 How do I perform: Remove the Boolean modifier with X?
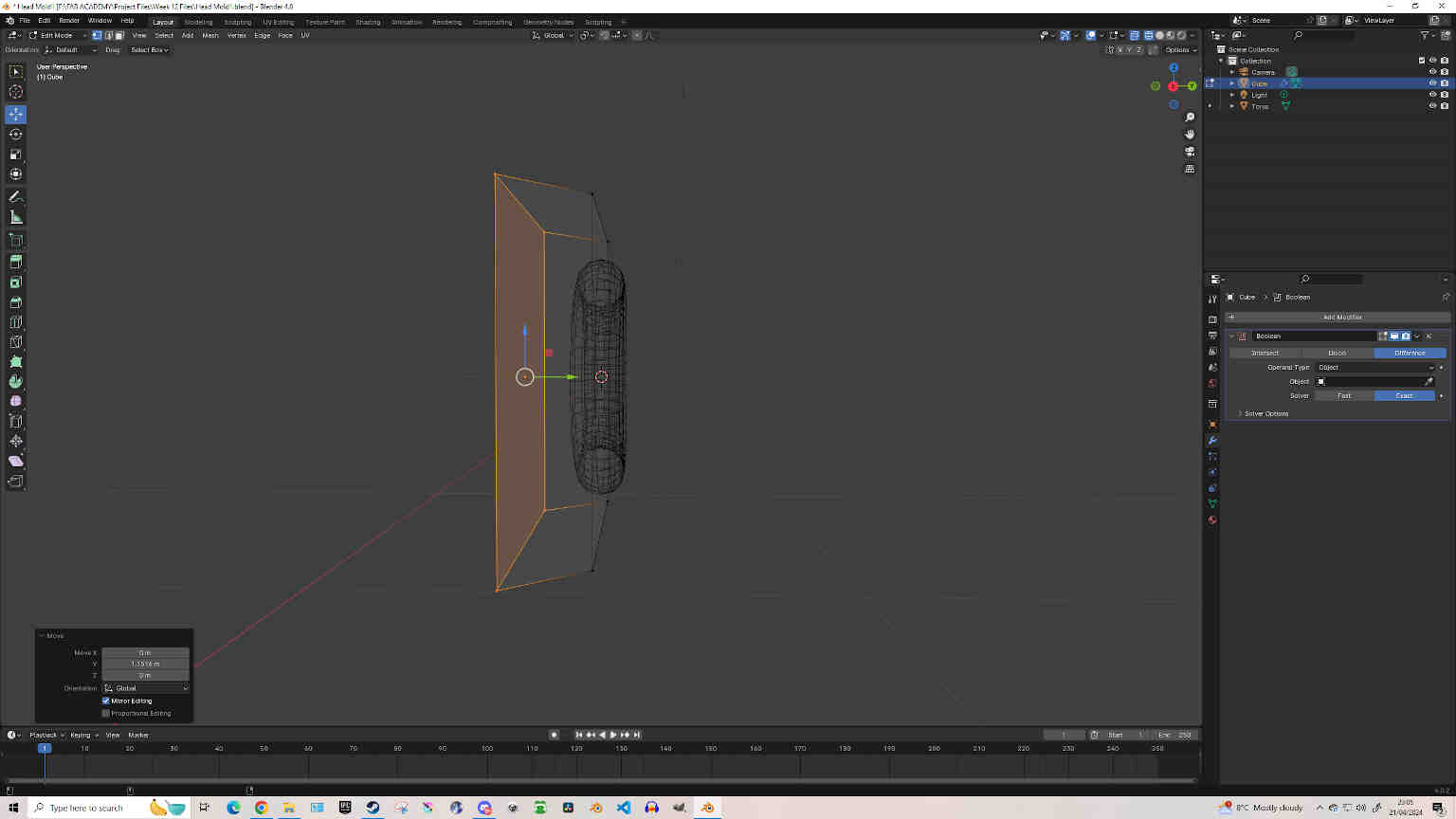[1429, 336]
